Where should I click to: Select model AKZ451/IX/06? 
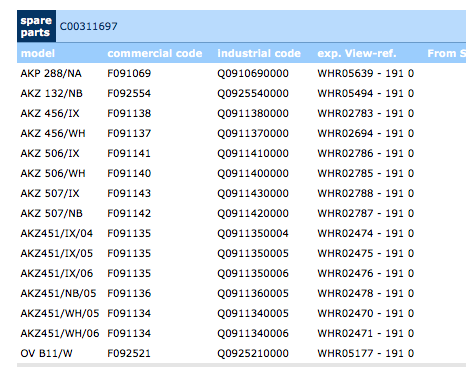click(57, 273)
